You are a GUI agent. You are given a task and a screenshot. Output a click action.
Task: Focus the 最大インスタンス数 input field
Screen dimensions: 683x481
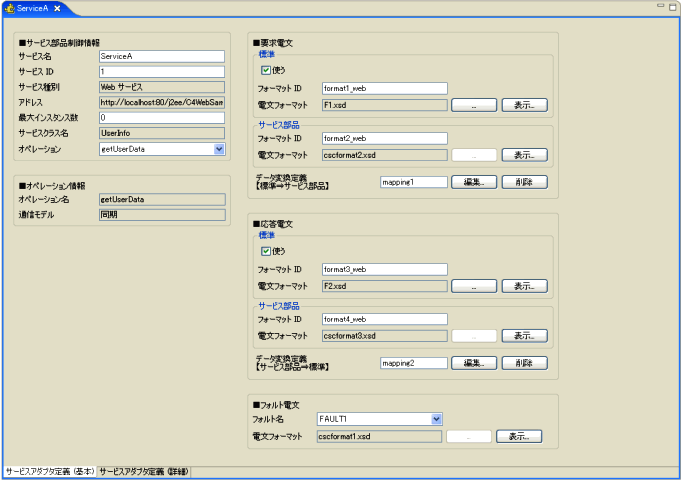point(161,118)
